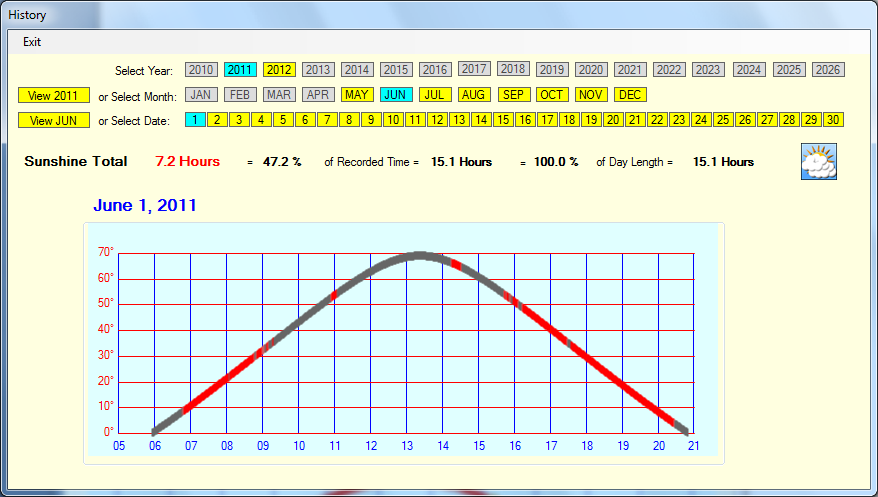
Task: Select date 5
Action: 283,119
